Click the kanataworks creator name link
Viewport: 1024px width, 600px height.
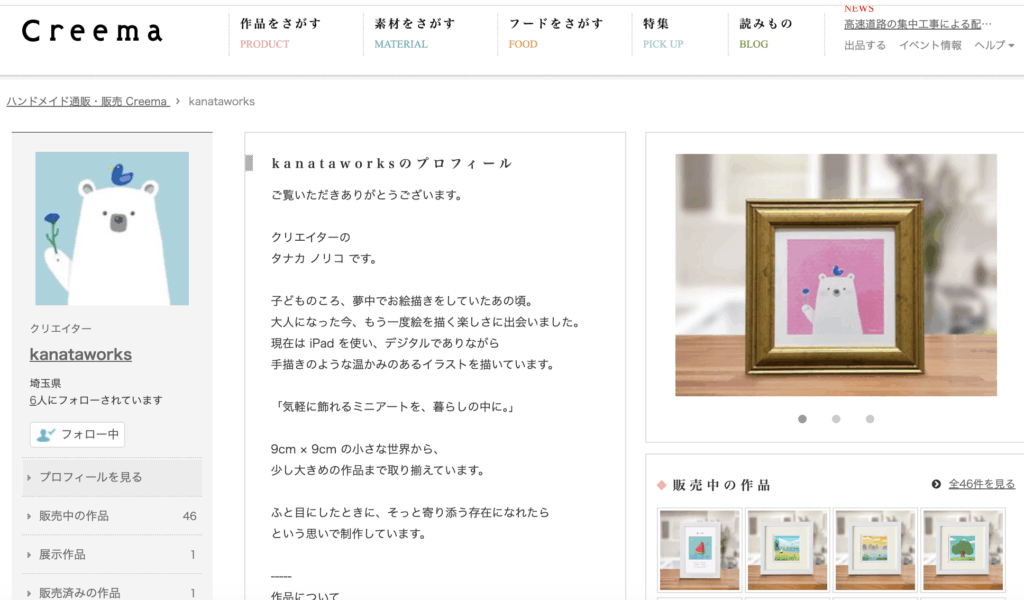(80, 355)
